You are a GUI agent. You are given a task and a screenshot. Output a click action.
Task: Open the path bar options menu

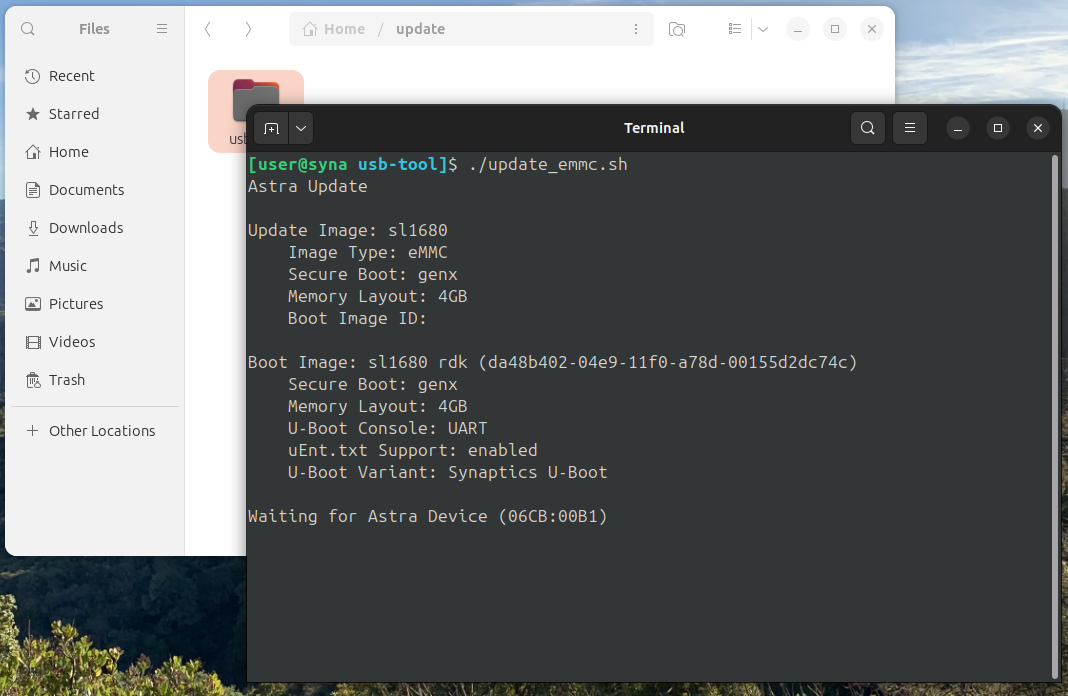click(636, 29)
